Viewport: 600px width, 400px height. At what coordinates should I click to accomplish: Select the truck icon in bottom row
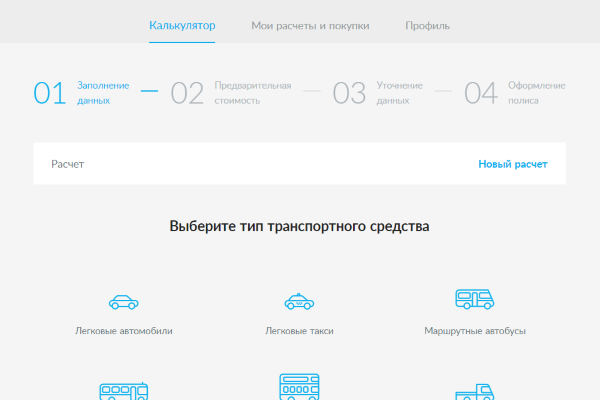[475, 392]
